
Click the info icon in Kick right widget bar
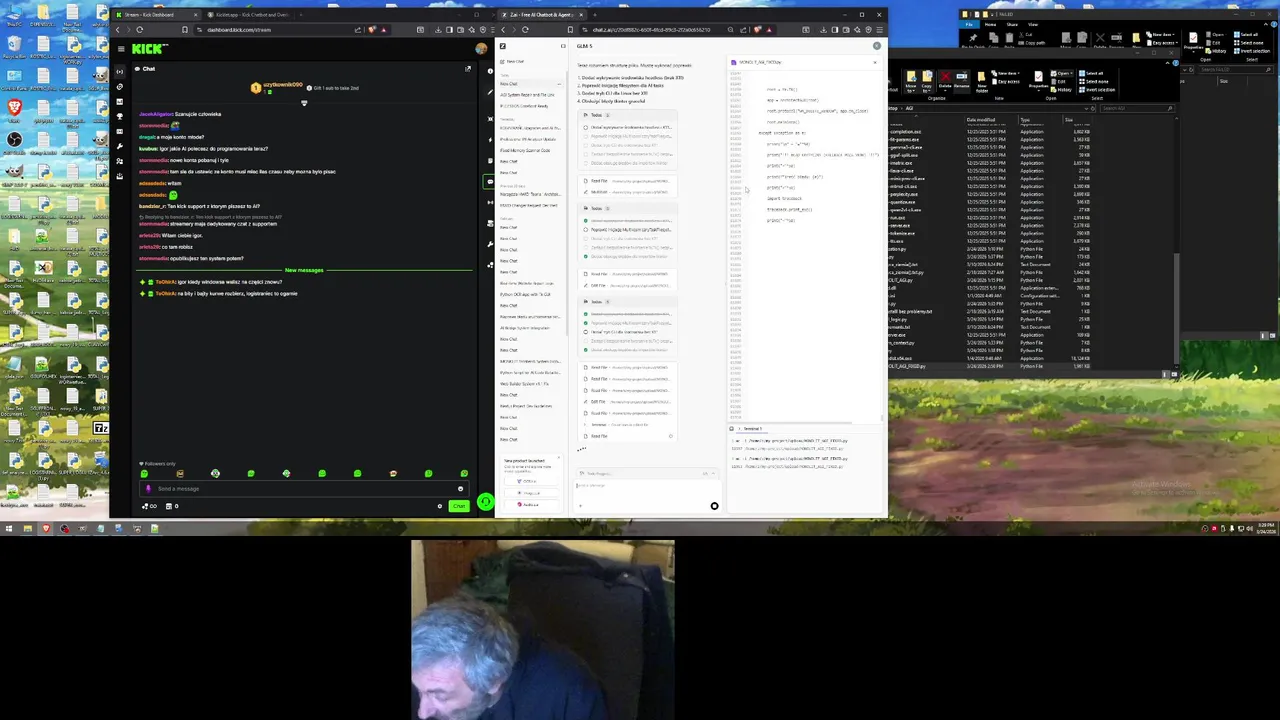coord(490,72)
